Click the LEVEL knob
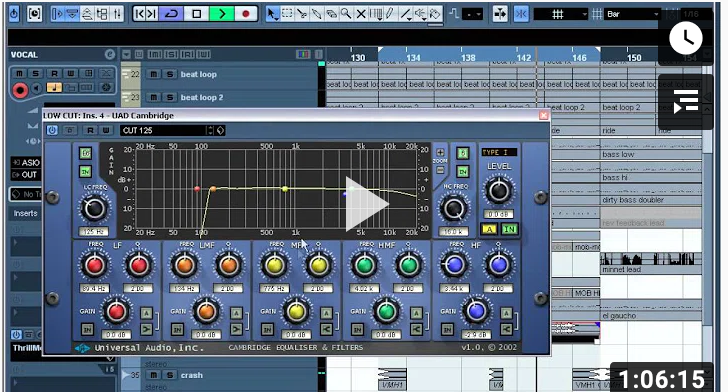 click(x=499, y=190)
